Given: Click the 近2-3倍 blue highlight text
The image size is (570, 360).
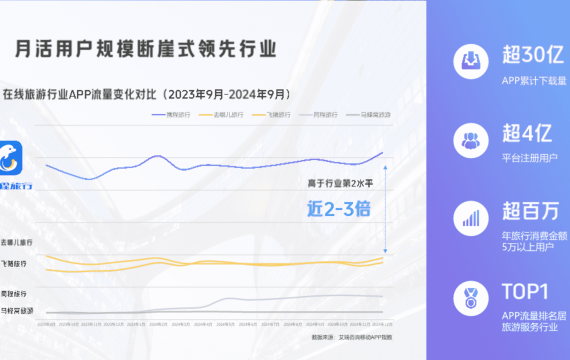Looking at the screenshot, I should 339,209.
